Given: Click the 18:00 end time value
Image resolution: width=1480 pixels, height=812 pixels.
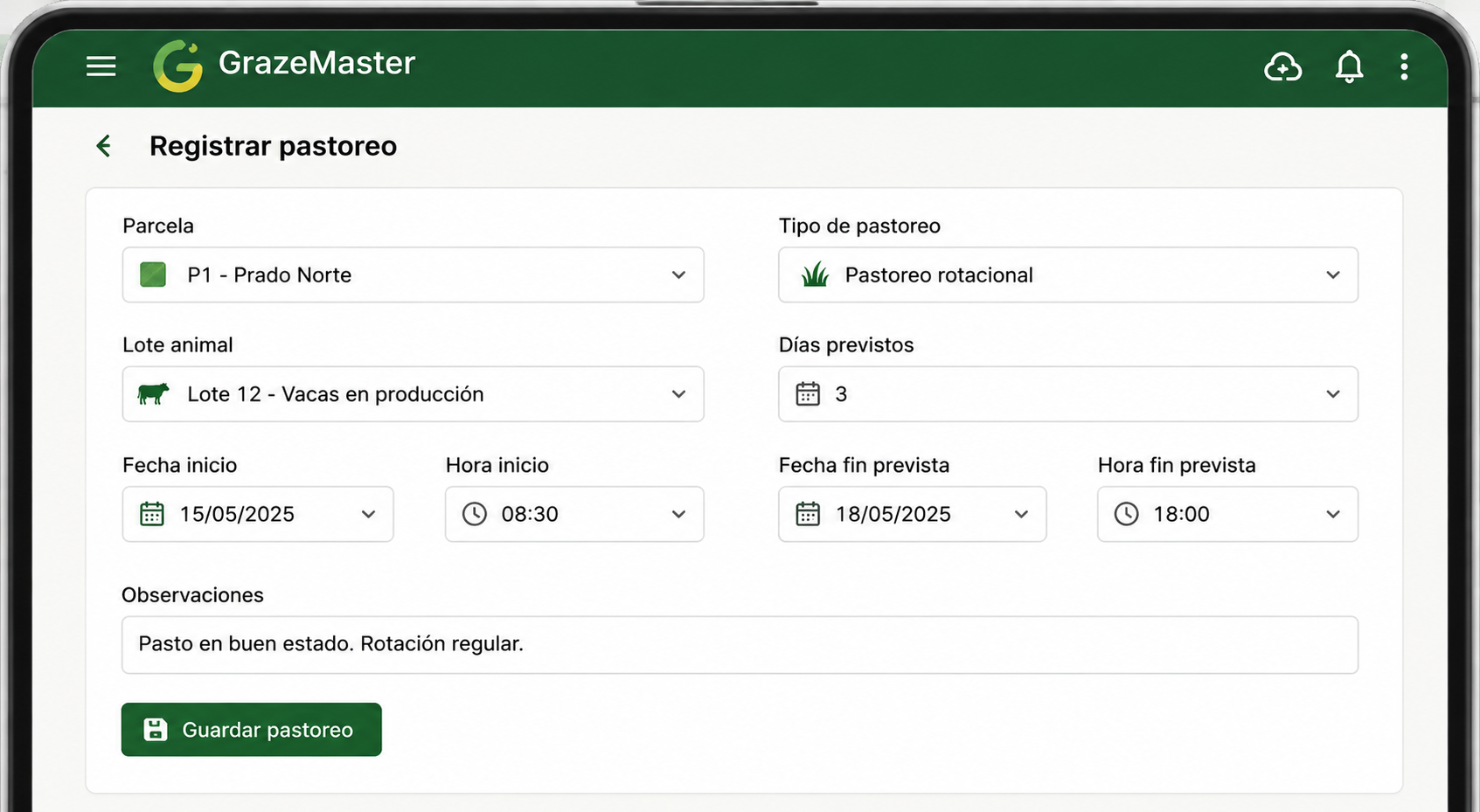Looking at the screenshot, I should [1181, 514].
